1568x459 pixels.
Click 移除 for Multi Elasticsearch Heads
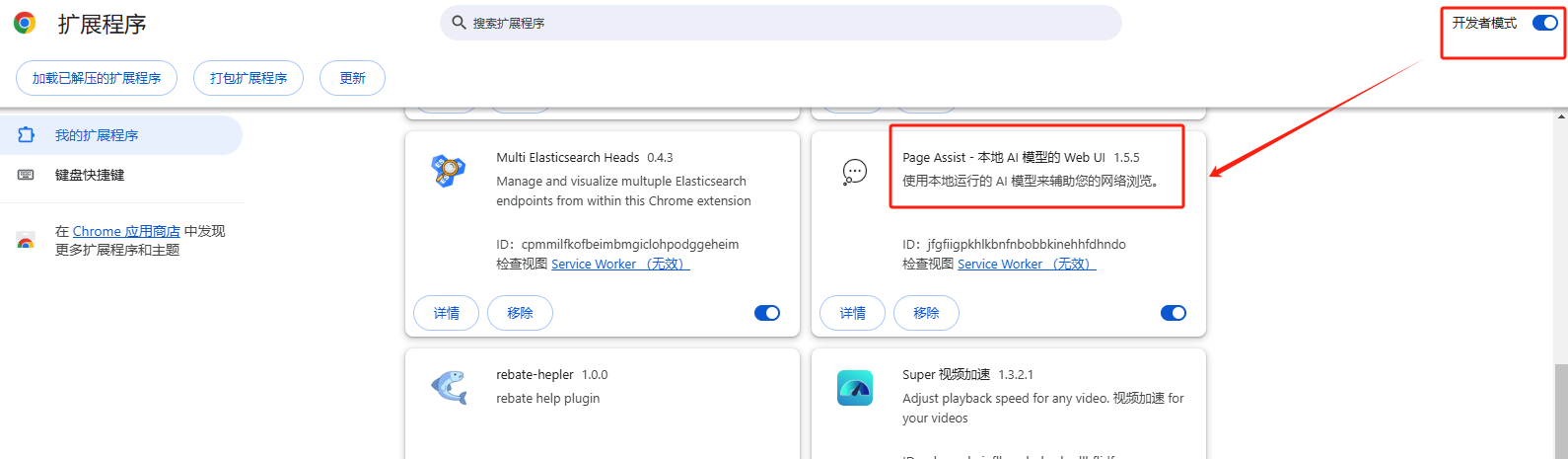[x=520, y=313]
